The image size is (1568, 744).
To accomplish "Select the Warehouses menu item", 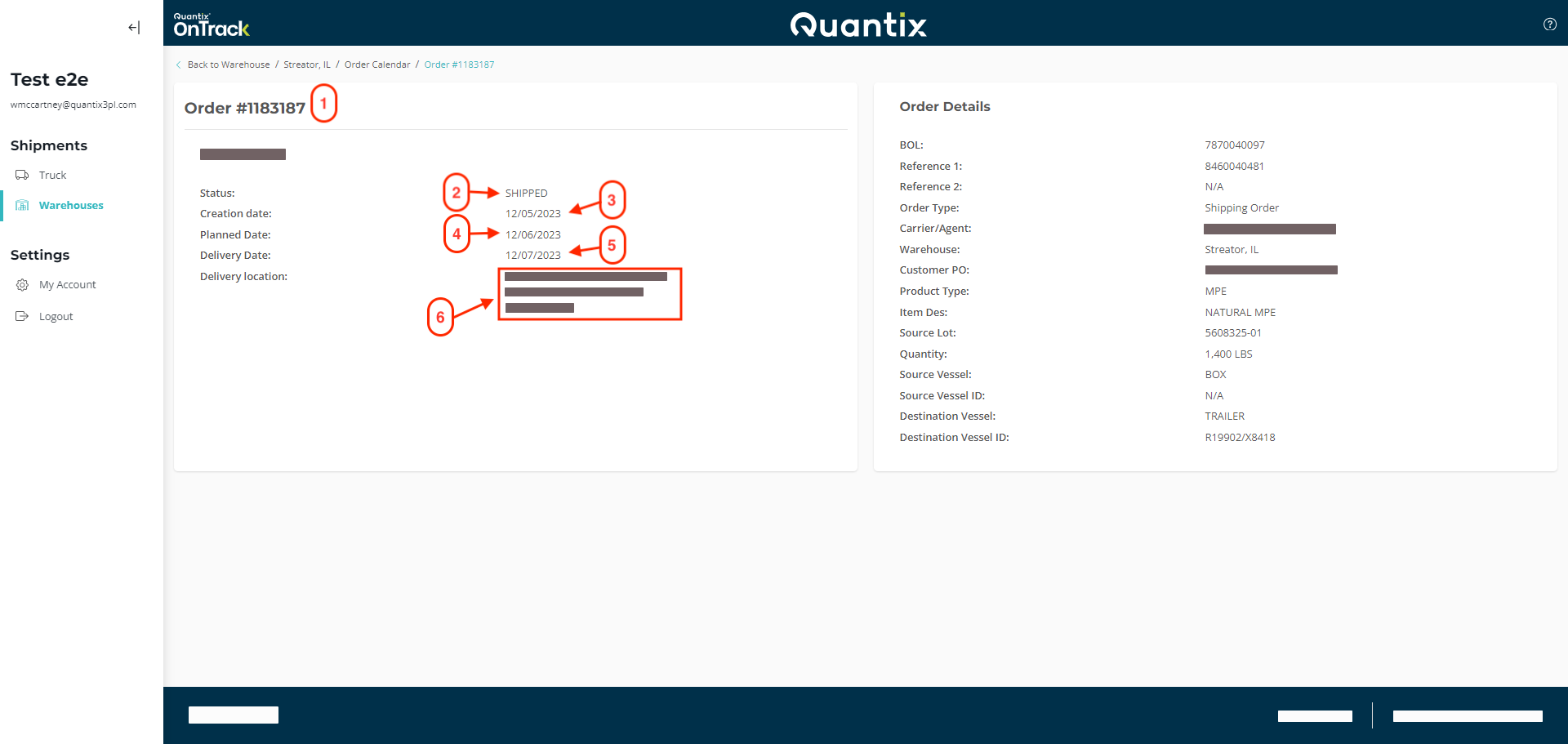I will [71, 206].
